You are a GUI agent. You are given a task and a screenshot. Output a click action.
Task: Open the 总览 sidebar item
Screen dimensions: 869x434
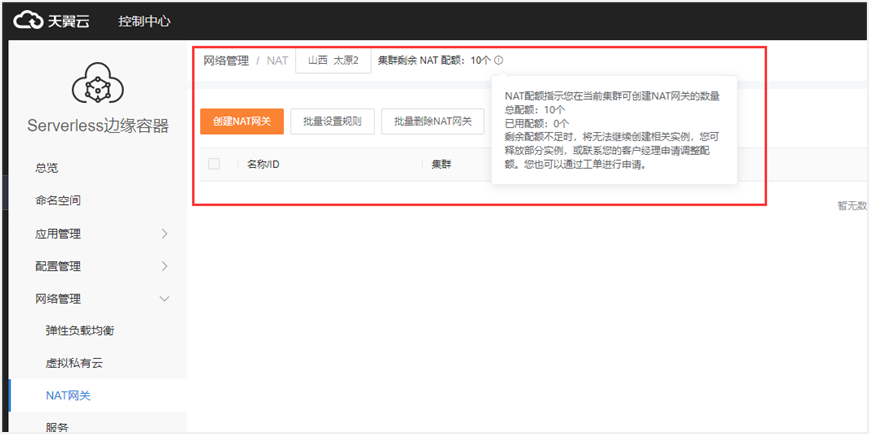(x=47, y=168)
